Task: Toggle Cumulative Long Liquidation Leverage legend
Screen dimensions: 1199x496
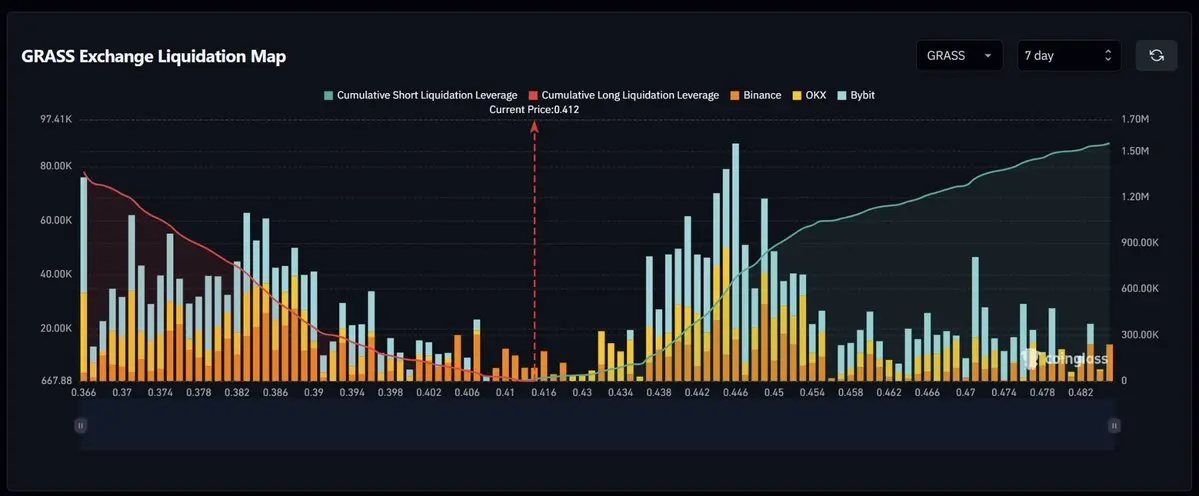Action: (x=624, y=96)
